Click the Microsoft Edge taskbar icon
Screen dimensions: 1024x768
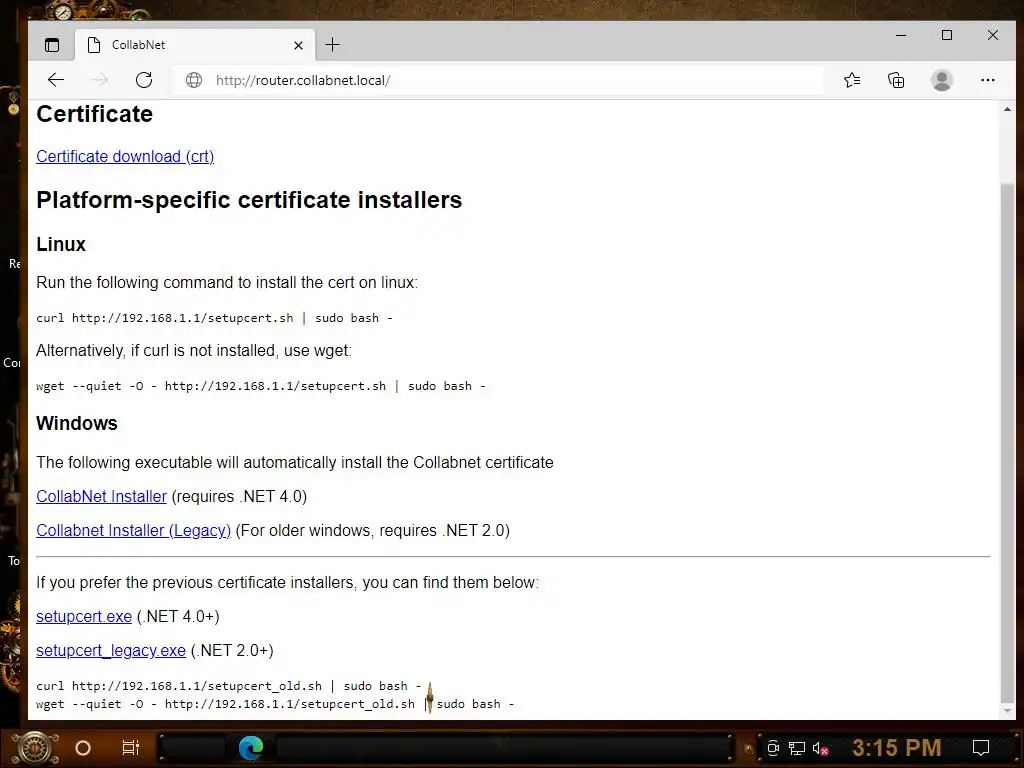coord(251,748)
